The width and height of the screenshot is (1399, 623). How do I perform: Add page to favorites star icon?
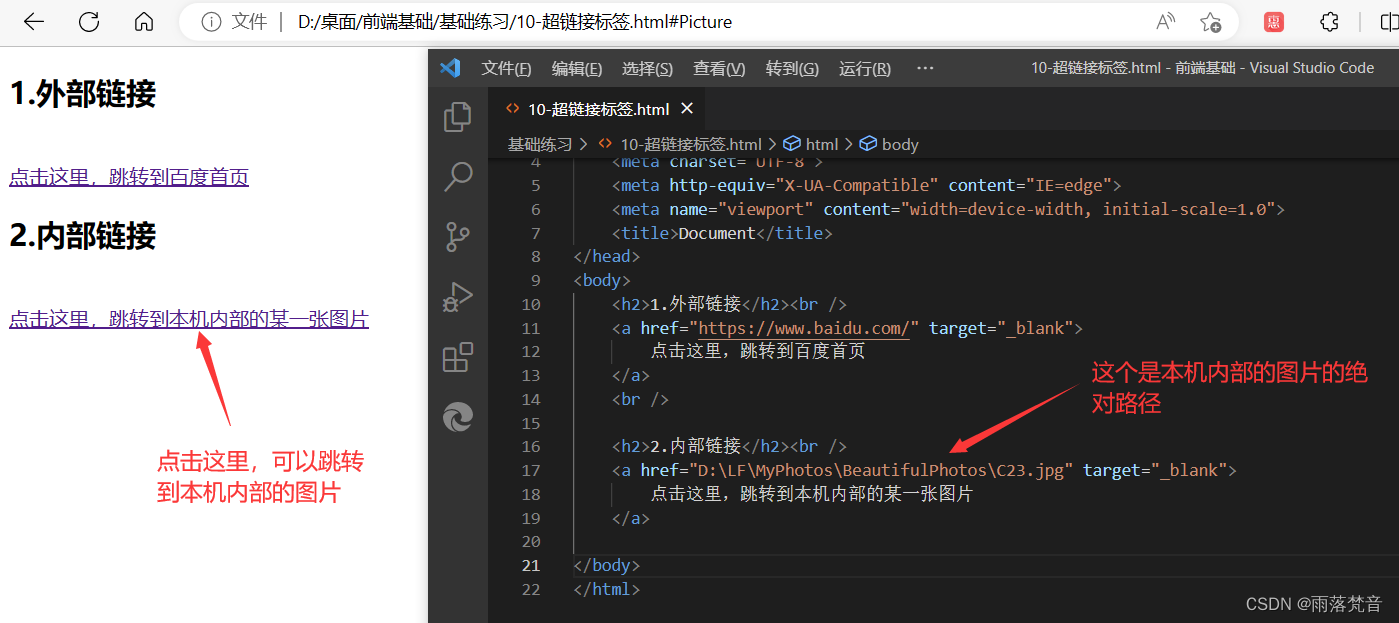[x=1210, y=22]
